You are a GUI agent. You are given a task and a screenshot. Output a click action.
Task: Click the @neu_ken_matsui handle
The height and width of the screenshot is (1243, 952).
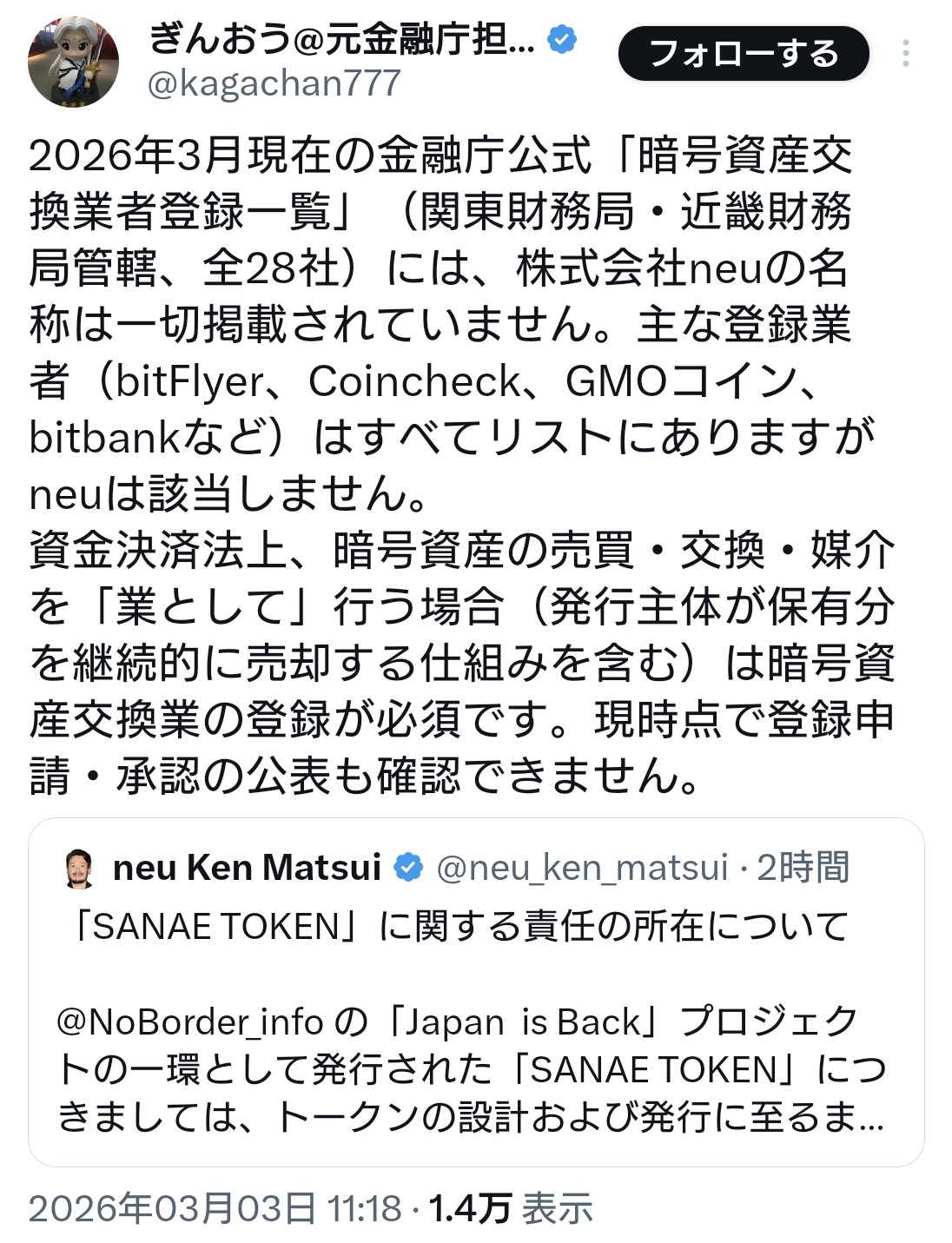[581, 868]
